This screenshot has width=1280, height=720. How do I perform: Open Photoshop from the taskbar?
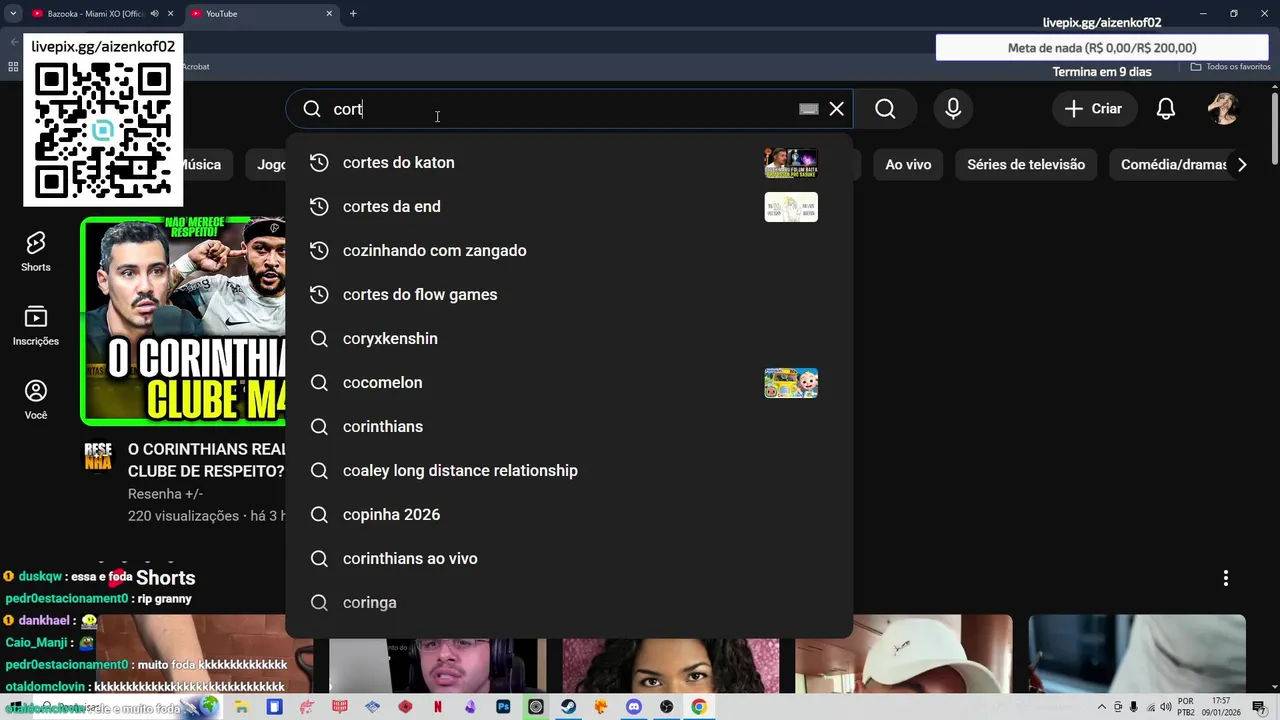pyautogui.click(x=503, y=707)
